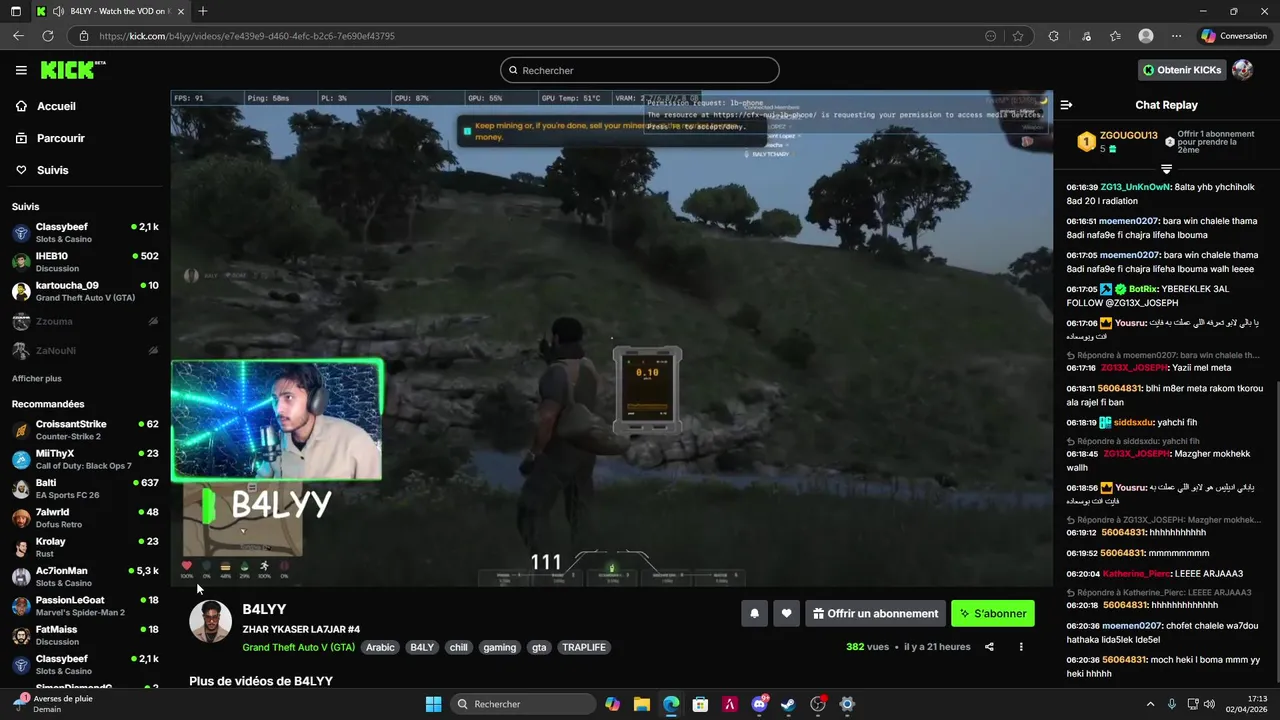Viewport: 1280px width, 720px height.
Task: Click the video player to toggle playback
Action: click(x=611, y=338)
